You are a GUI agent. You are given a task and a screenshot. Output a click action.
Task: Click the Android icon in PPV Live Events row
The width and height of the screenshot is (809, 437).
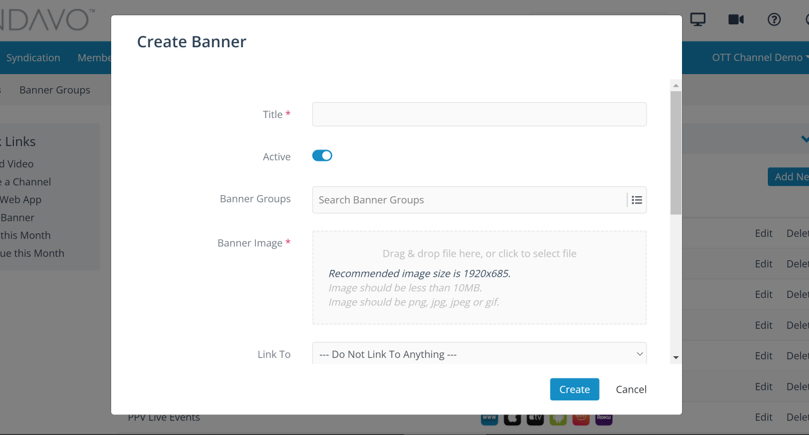(558, 419)
